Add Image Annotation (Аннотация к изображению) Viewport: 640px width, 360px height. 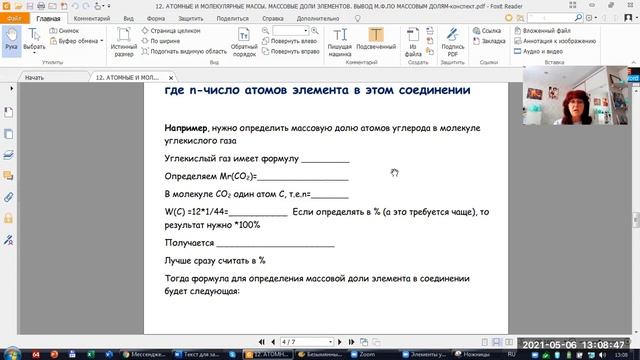click(555, 41)
